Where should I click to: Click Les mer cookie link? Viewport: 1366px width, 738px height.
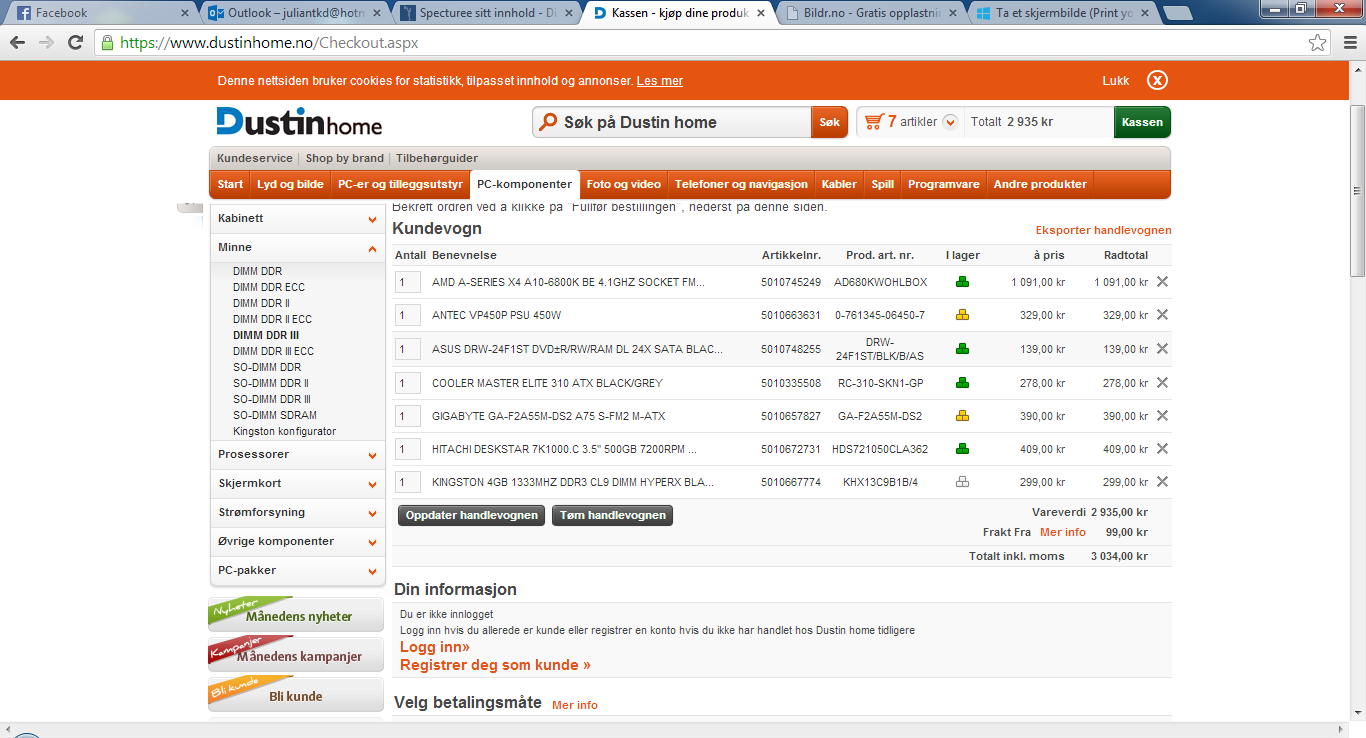(x=660, y=81)
